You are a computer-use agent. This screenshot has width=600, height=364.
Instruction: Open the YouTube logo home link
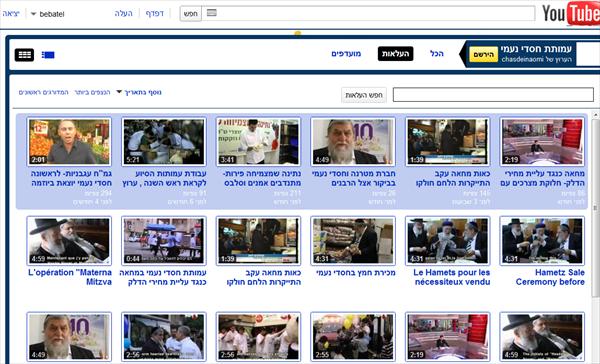click(x=571, y=13)
